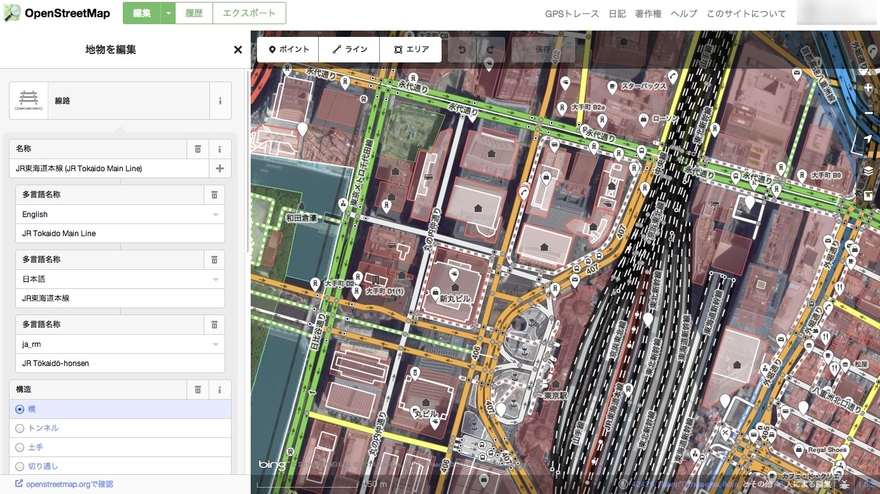
Task: Open the ヘルプ menu item
Action: pyautogui.click(x=684, y=14)
